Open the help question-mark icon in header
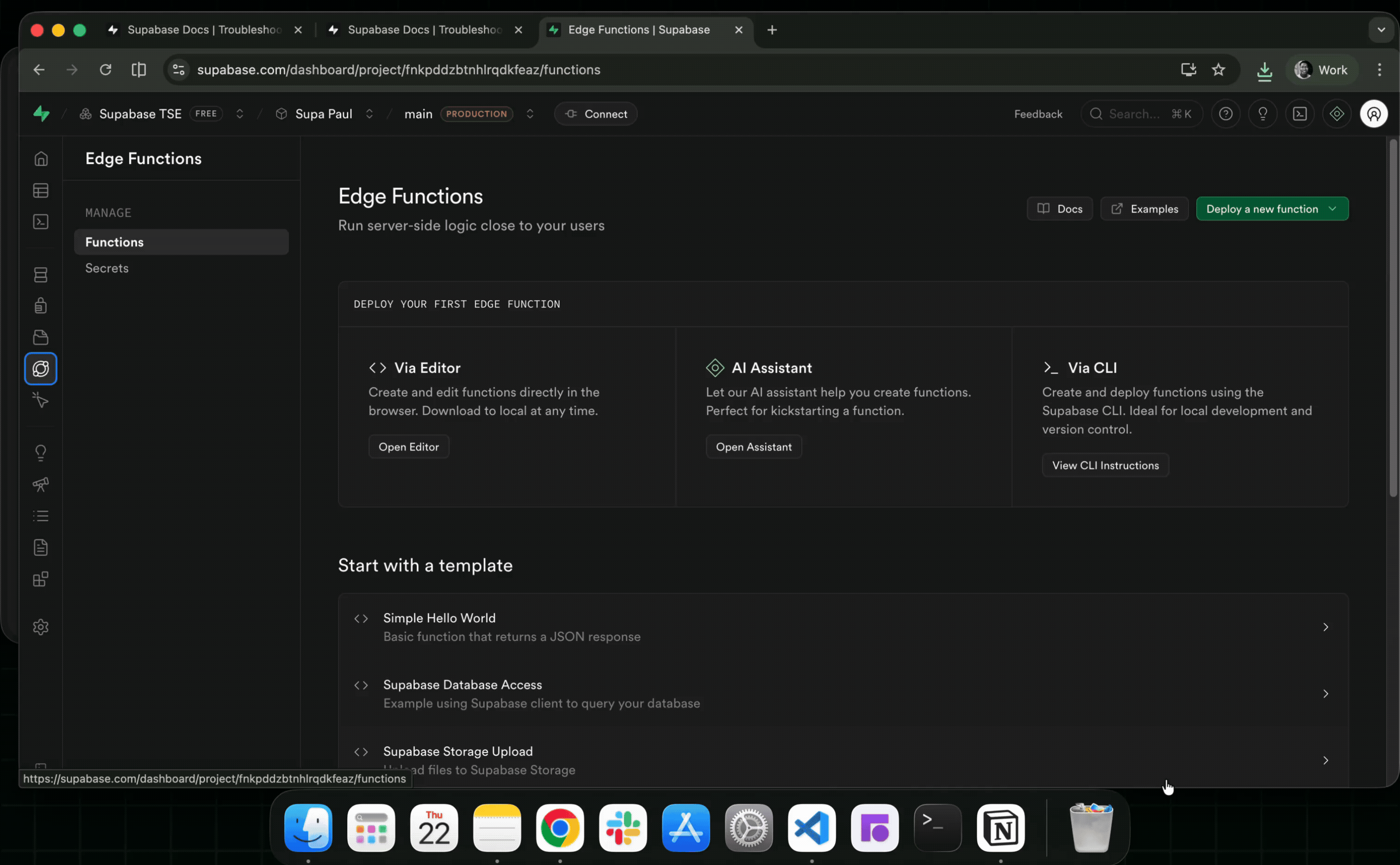This screenshot has height=865, width=1400. [x=1225, y=113]
